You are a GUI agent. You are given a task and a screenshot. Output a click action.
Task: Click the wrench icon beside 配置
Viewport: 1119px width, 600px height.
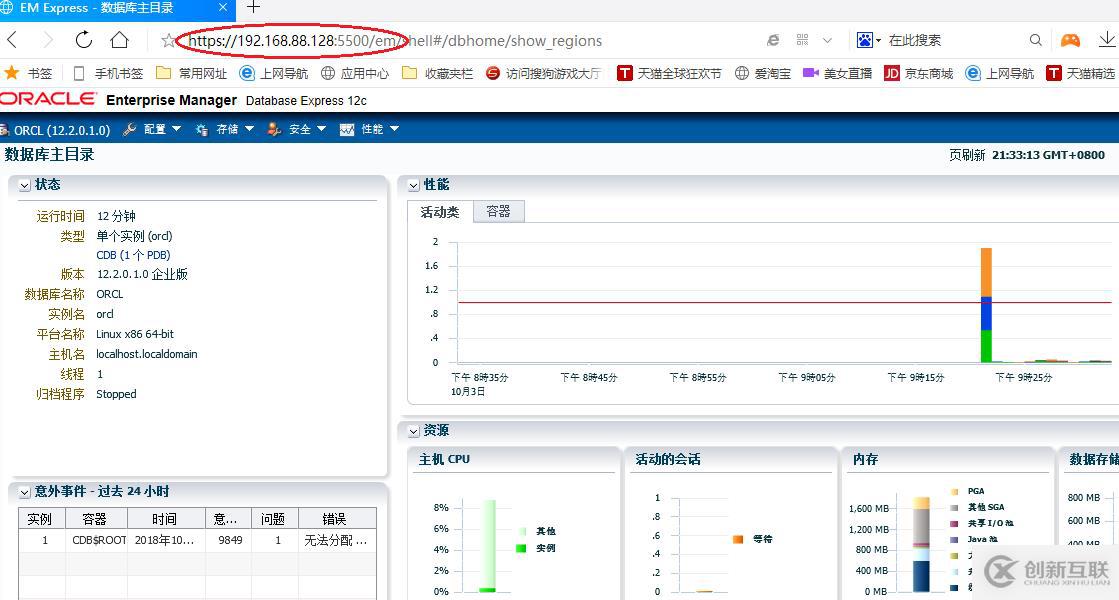pyautogui.click(x=129, y=129)
